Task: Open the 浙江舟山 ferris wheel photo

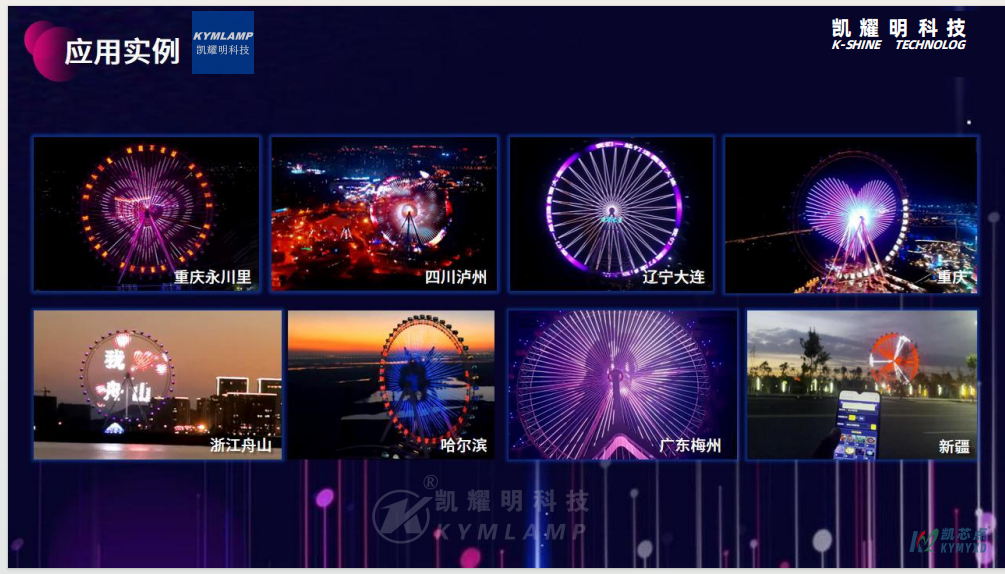Action: (x=158, y=384)
